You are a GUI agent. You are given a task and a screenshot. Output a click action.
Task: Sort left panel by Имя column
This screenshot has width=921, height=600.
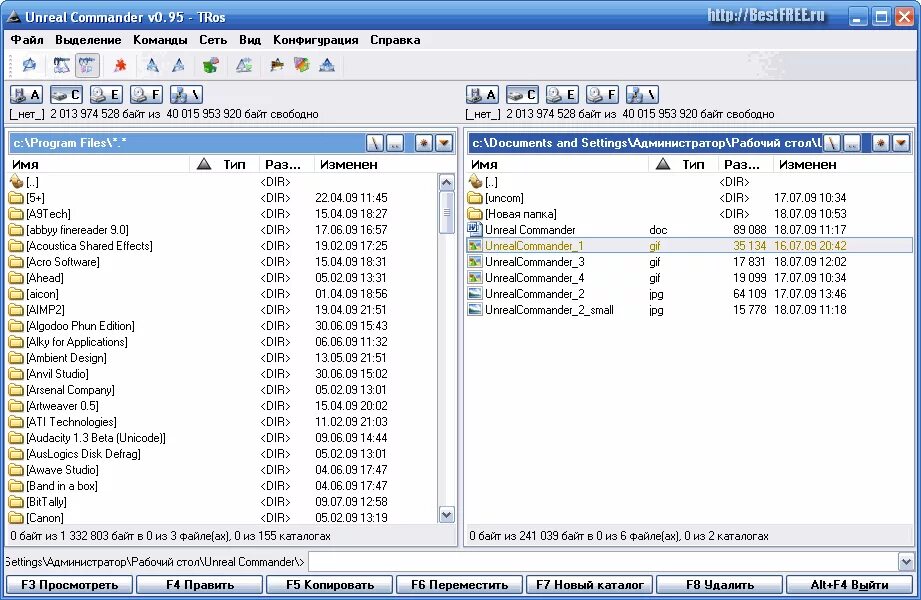99,165
